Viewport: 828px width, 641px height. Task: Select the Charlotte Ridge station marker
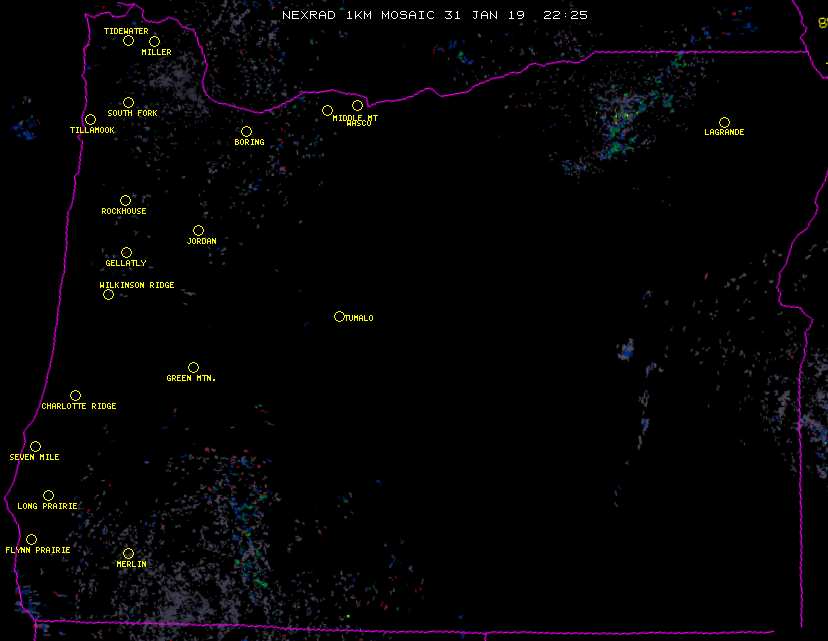pyautogui.click(x=75, y=395)
